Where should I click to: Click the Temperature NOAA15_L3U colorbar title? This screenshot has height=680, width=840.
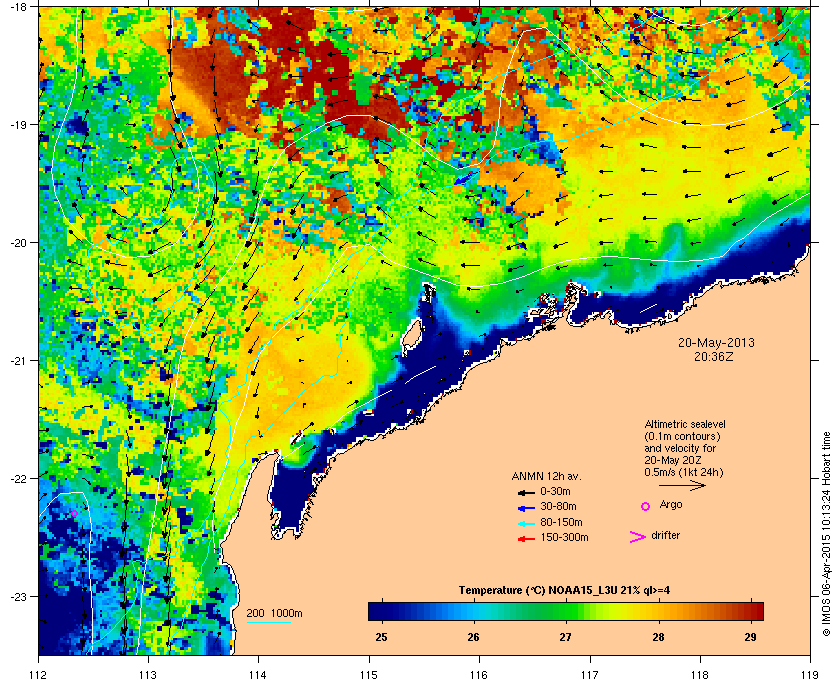click(564, 591)
